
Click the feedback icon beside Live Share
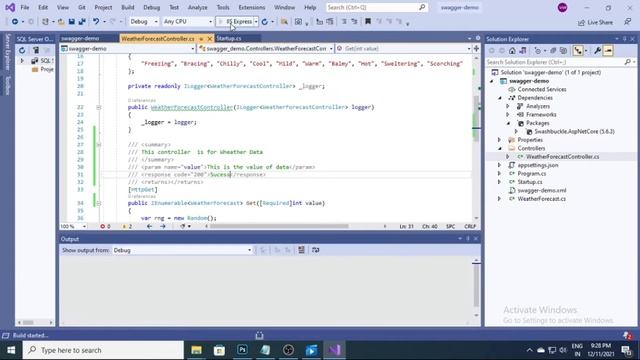click(x=628, y=22)
